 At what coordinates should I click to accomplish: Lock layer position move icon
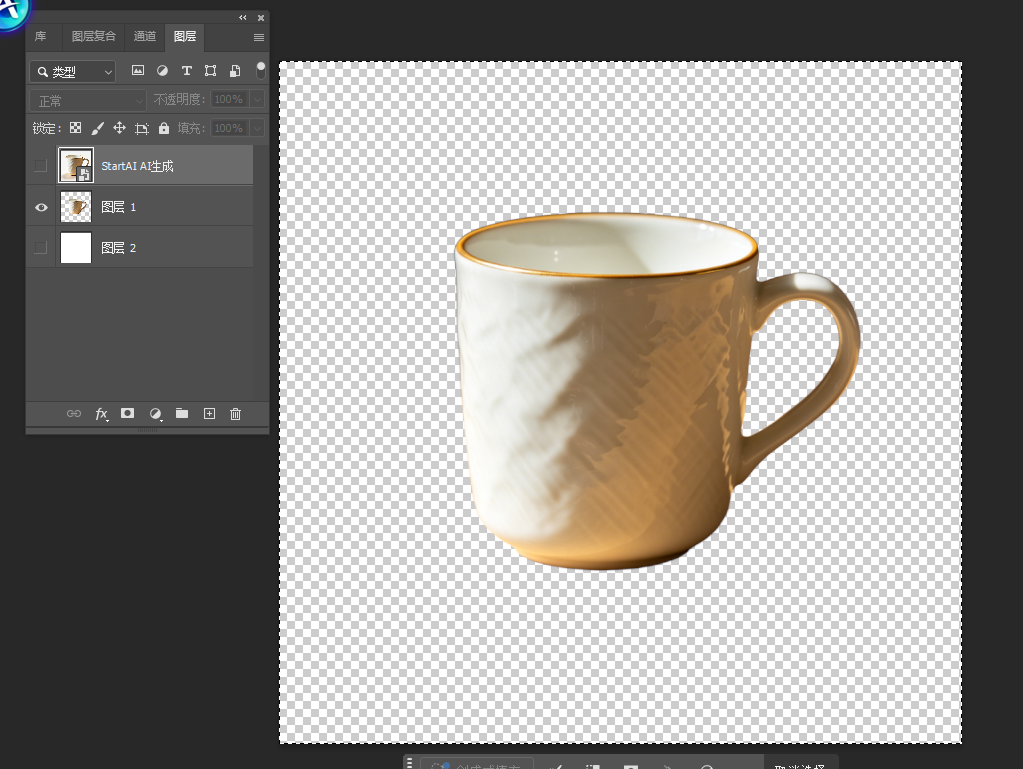pyautogui.click(x=119, y=128)
